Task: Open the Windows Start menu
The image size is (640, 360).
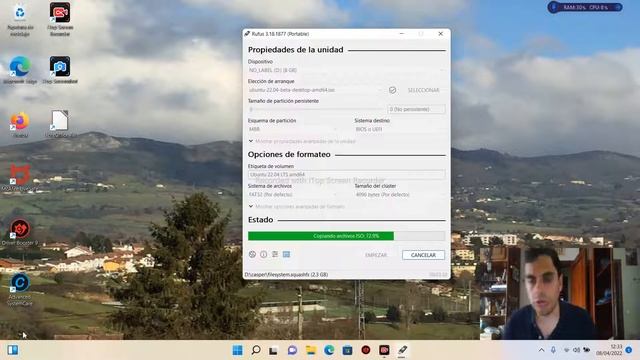Action: (237, 350)
